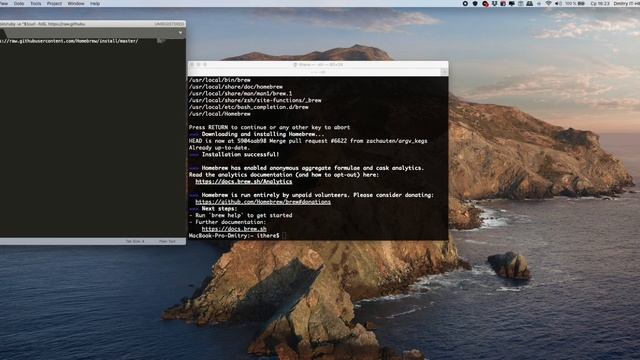Click the "Installation successful!" line
640x360 pixels.
point(240,155)
